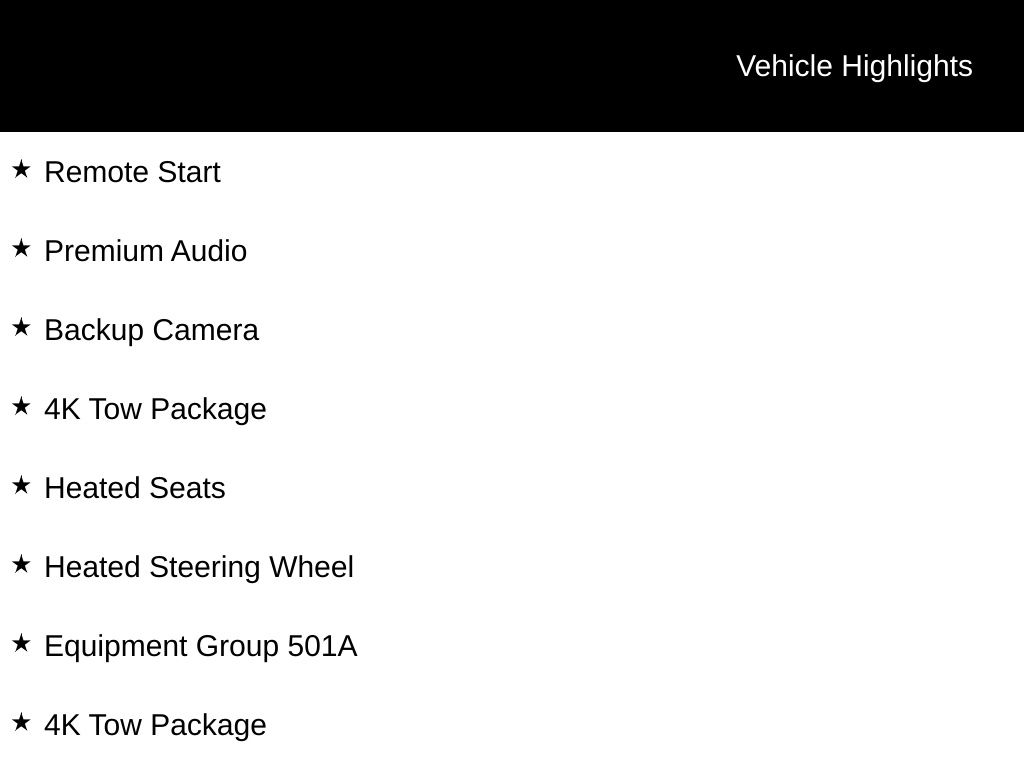Click the star beside the last 4K Tow Package

click(21, 722)
